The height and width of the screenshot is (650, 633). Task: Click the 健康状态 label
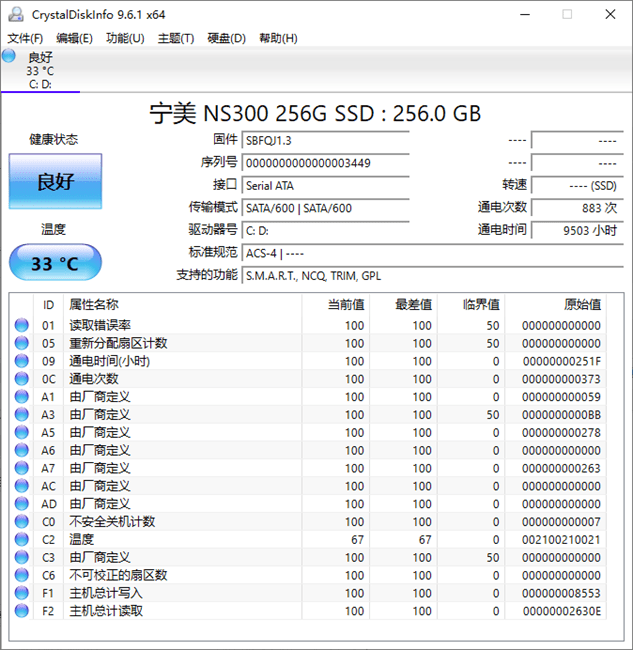point(53,139)
